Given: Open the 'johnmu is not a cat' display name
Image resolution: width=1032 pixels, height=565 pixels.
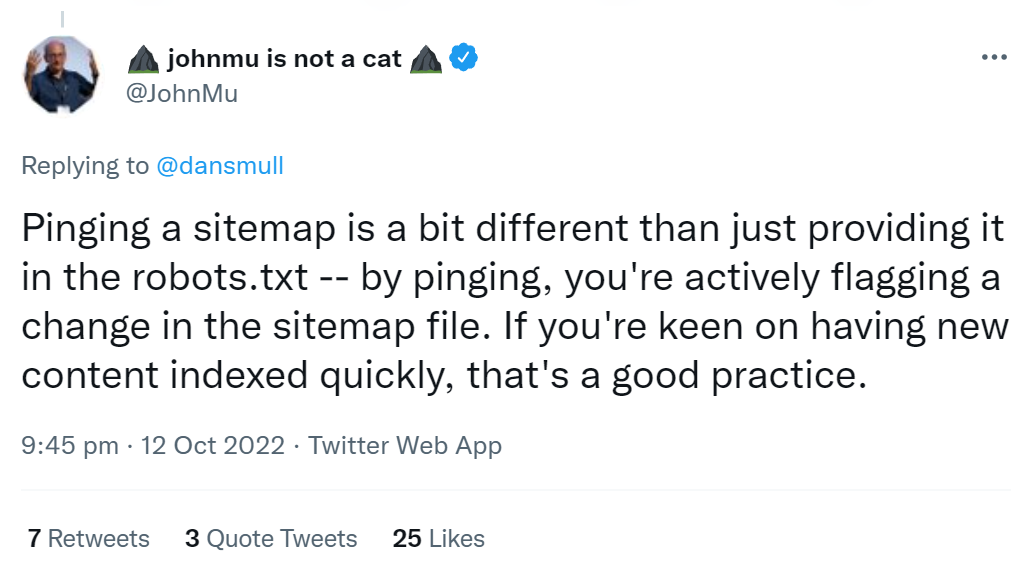Looking at the screenshot, I should (284, 59).
